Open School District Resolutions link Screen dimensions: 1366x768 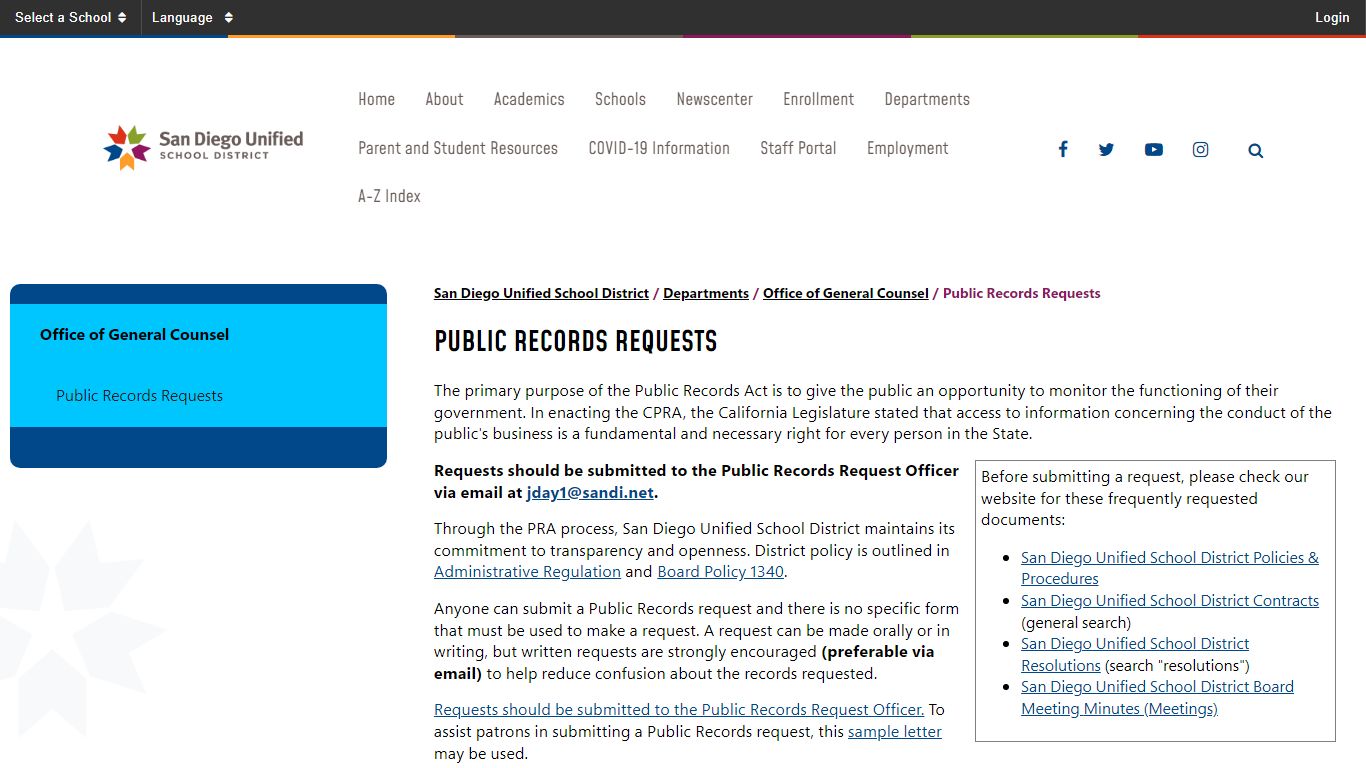tap(1135, 654)
